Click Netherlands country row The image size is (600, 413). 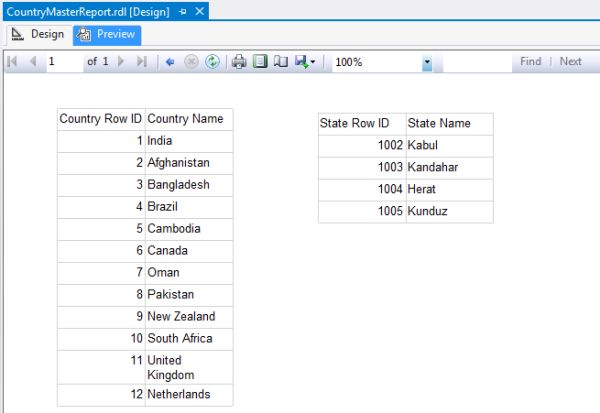point(145,395)
